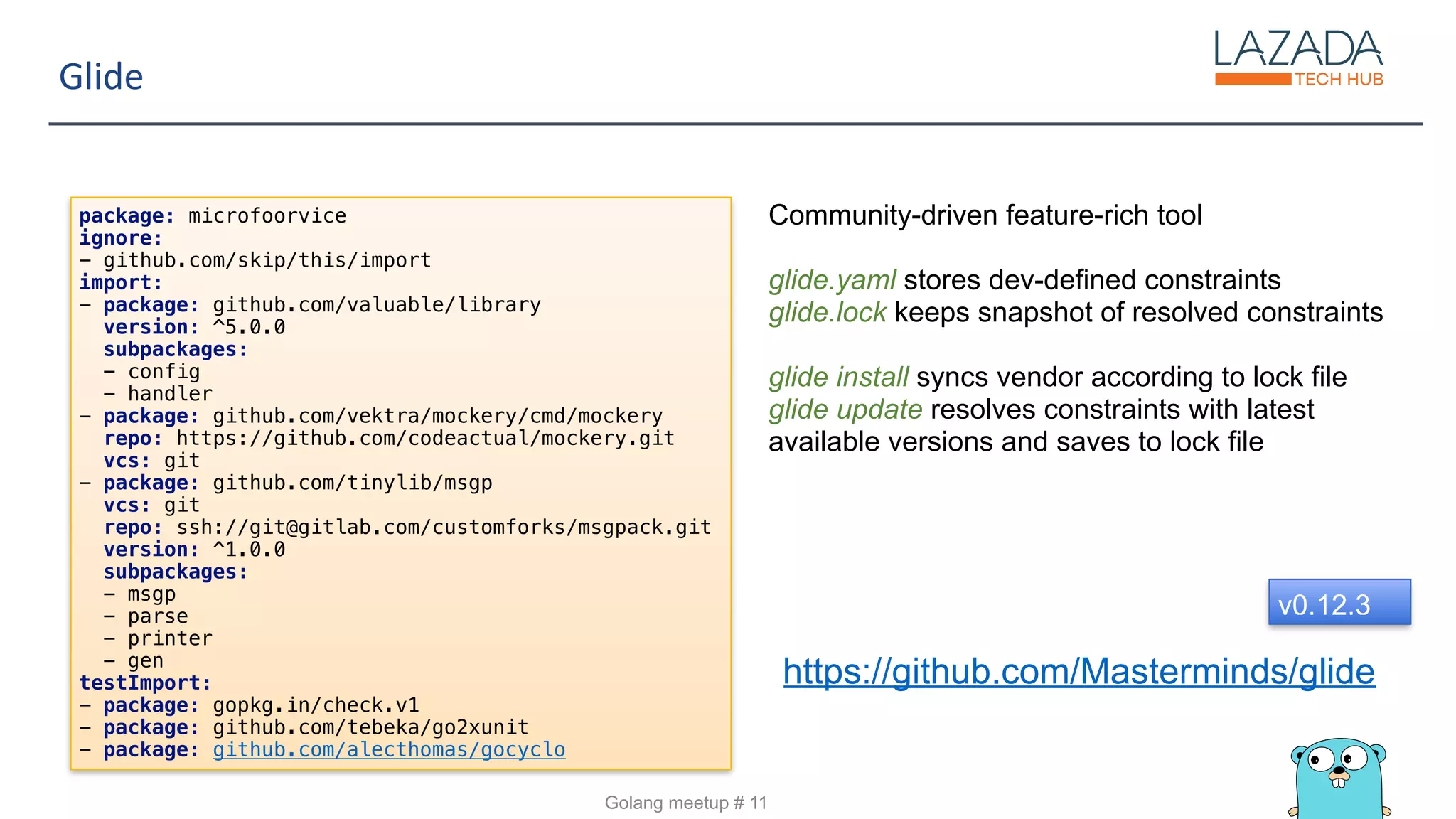Click the gopkg.in/check.v1 package line

(316, 705)
